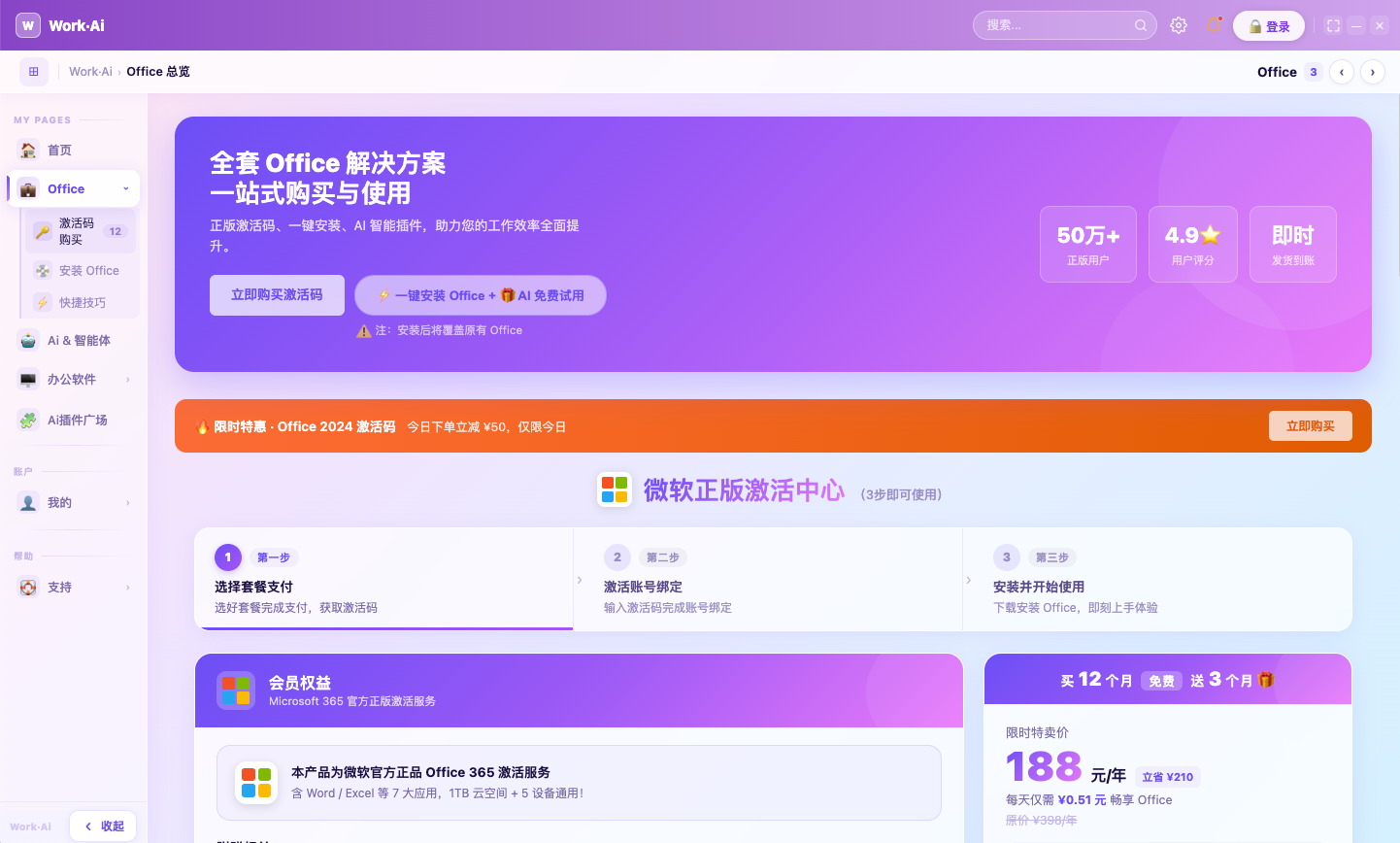Click the lifebuoy icon for 支持
Screen dimensions: 1400x843
pyautogui.click(x=28, y=588)
